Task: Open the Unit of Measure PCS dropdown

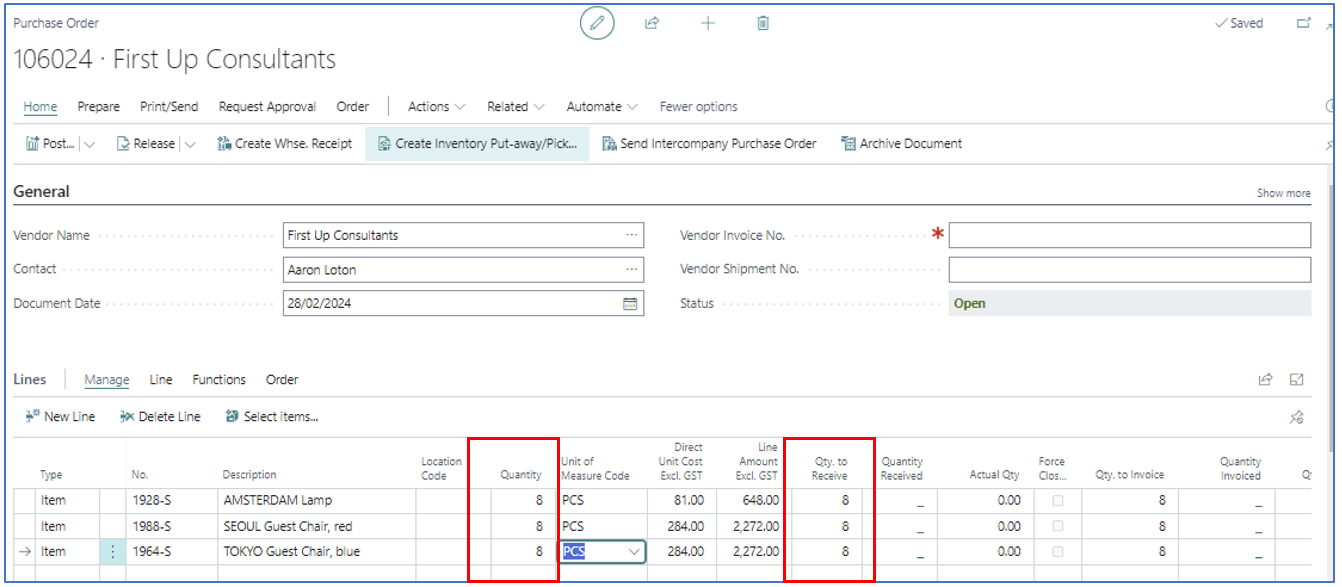Action: [633, 551]
